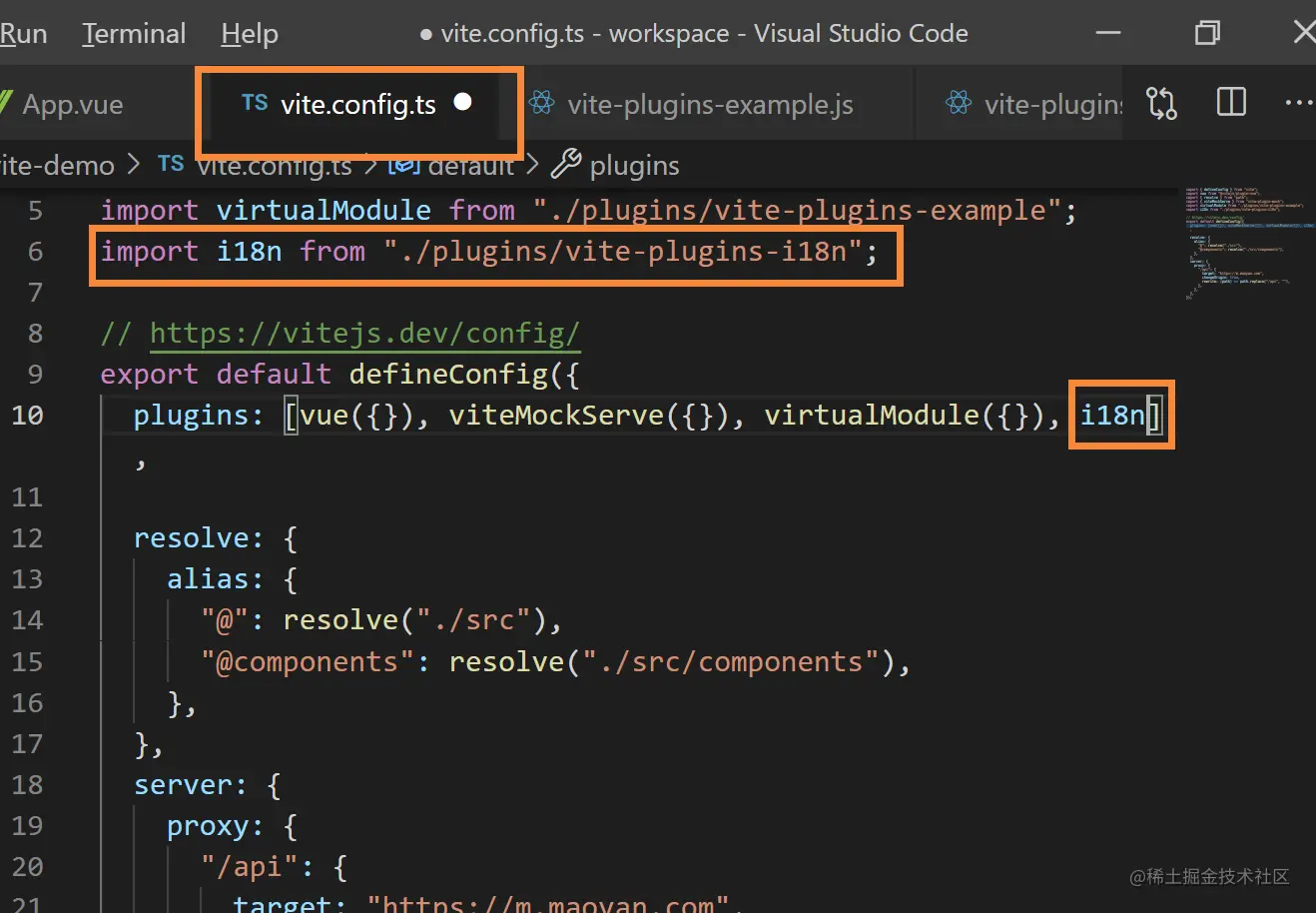Image resolution: width=1316 pixels, height=913 pixels.
Task: Click the proxy property name
Action: tap(208, 827)
